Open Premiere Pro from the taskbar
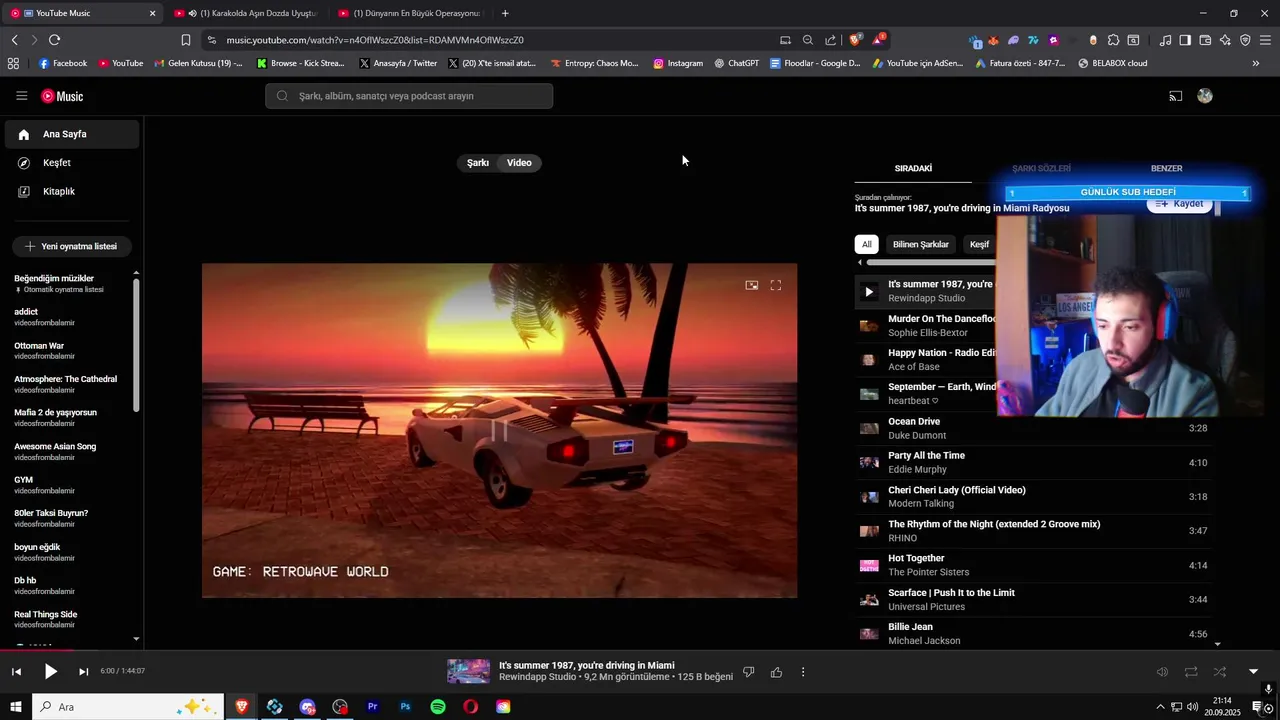 point(372,707)
